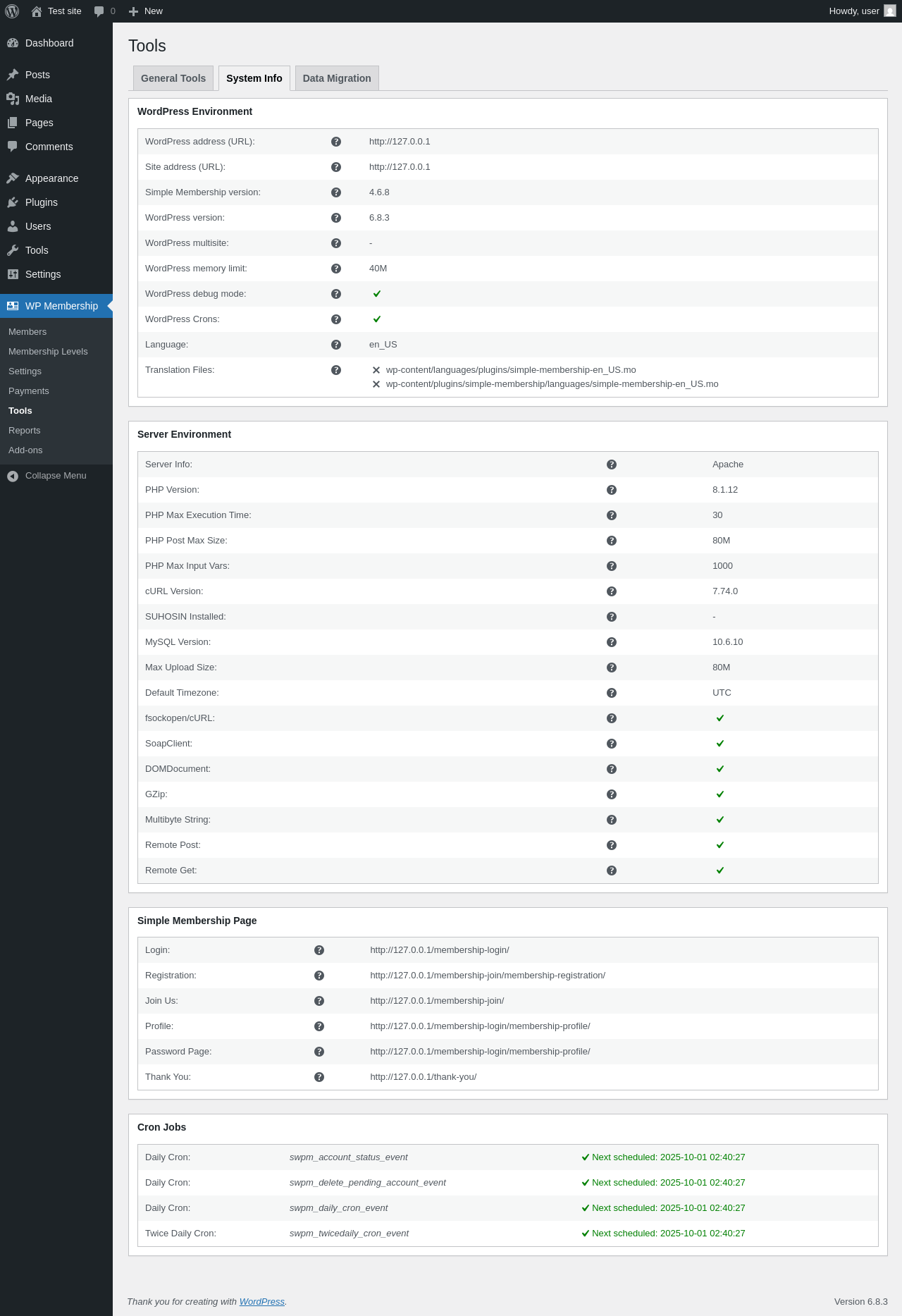This screenshot has width=902, height=1316.
Task: Open Membership Levels in the submenu
Action: [48, 352]
